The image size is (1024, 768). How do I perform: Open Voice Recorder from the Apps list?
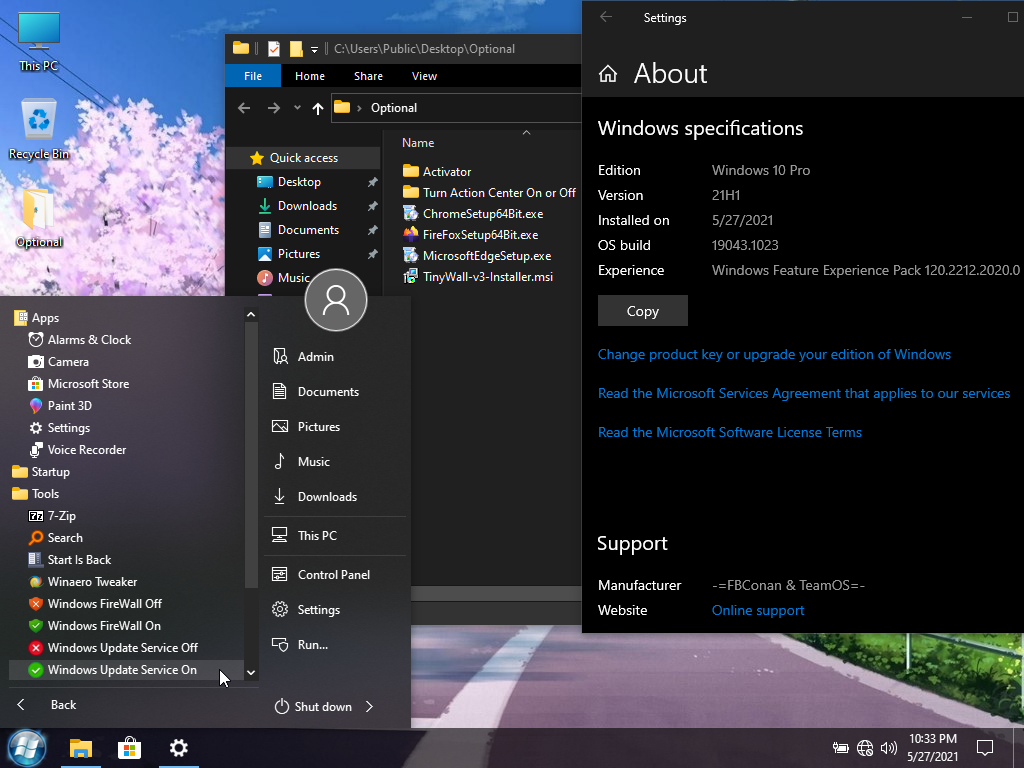coord(86,450)
